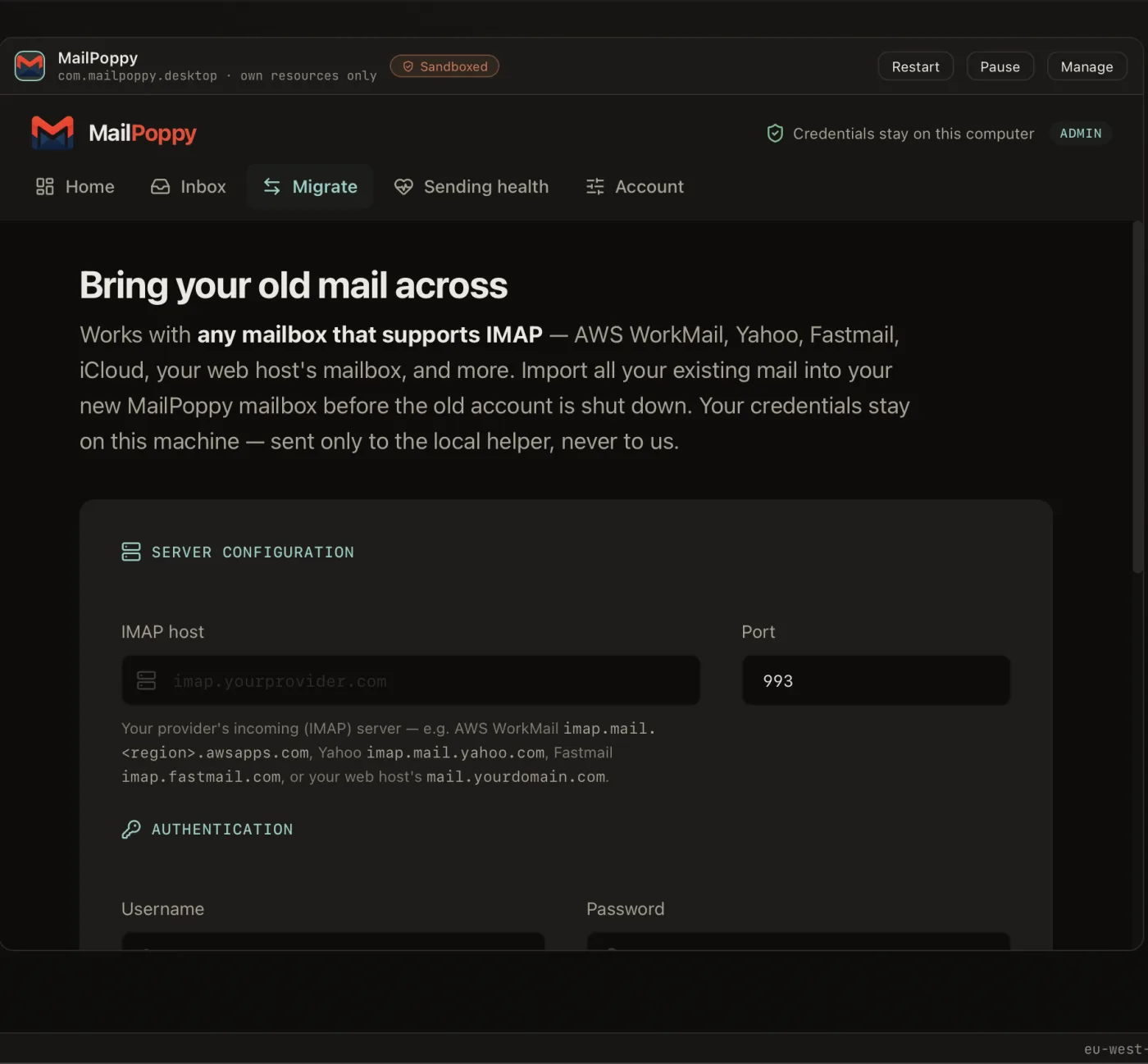Viewport: 1148px width, 1064px height.
Task: Go to the Home tab
Action: tap(75, 187)
